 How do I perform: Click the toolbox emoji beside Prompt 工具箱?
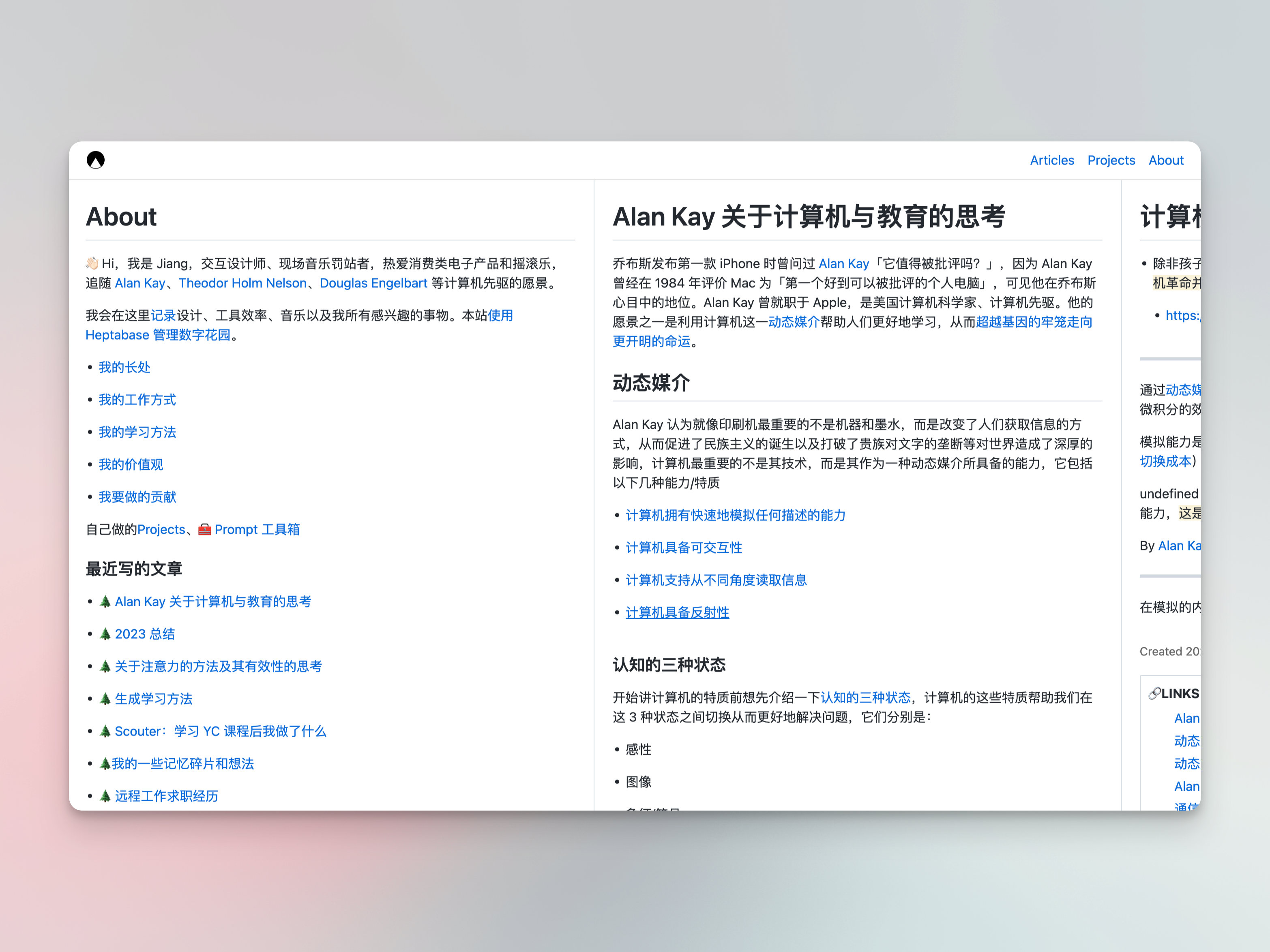pos(204,529)
